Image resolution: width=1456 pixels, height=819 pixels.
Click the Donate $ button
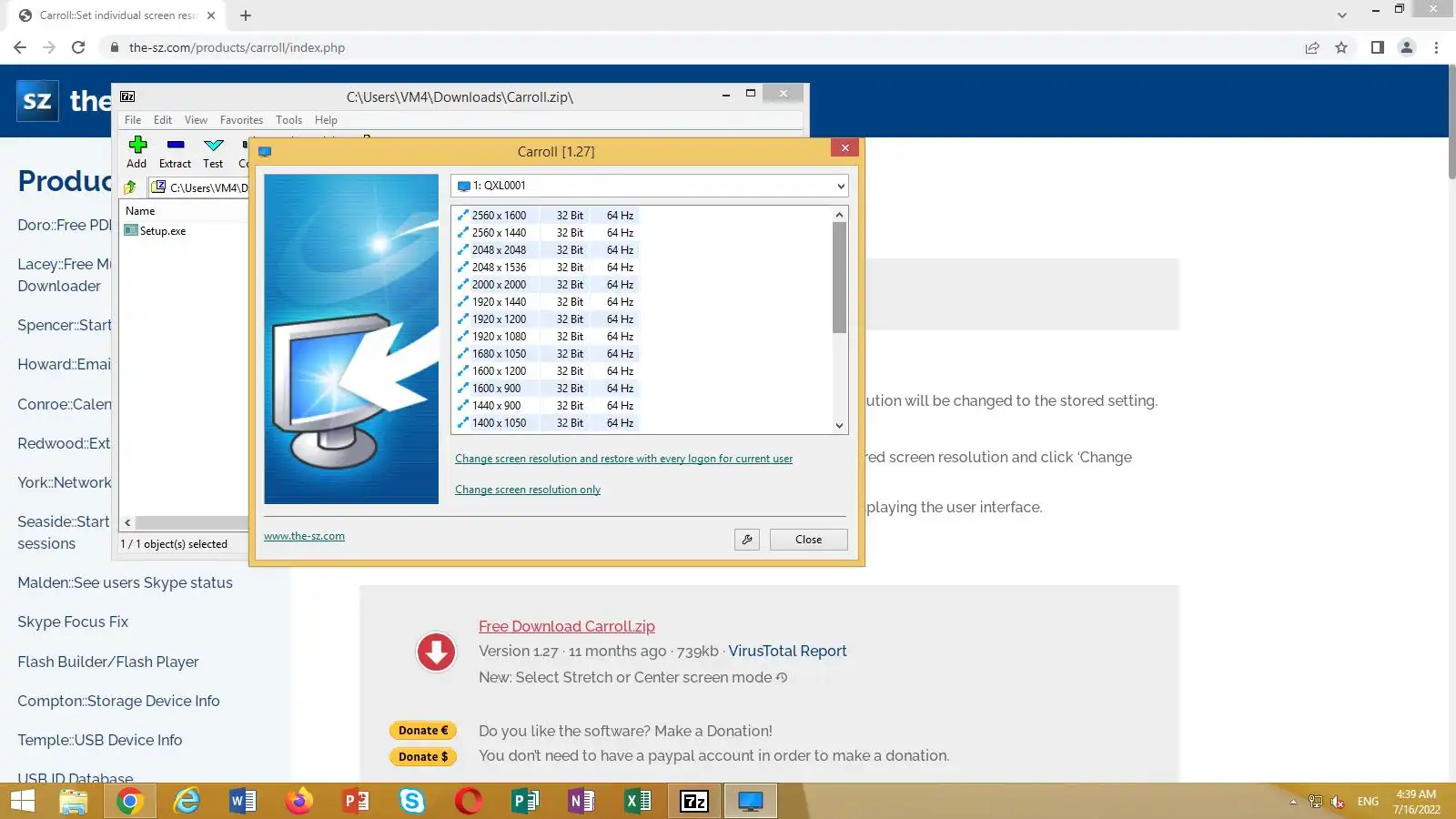[423, 756]
